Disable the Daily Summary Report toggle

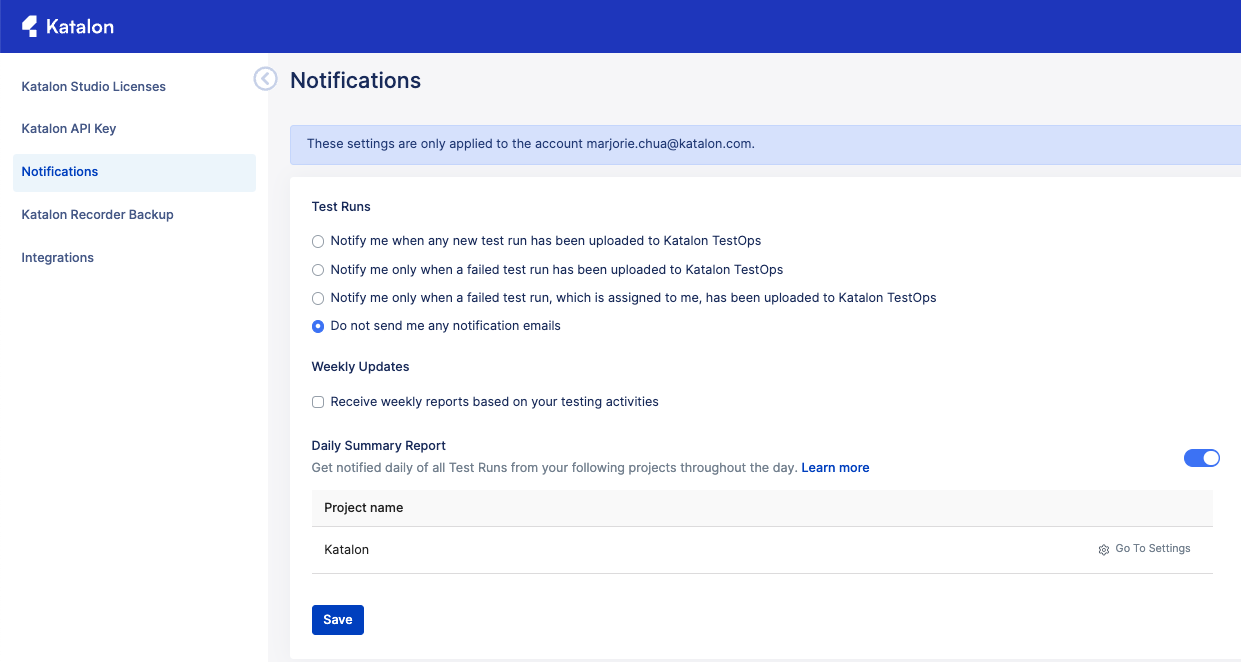click(x=1202, y=457)
